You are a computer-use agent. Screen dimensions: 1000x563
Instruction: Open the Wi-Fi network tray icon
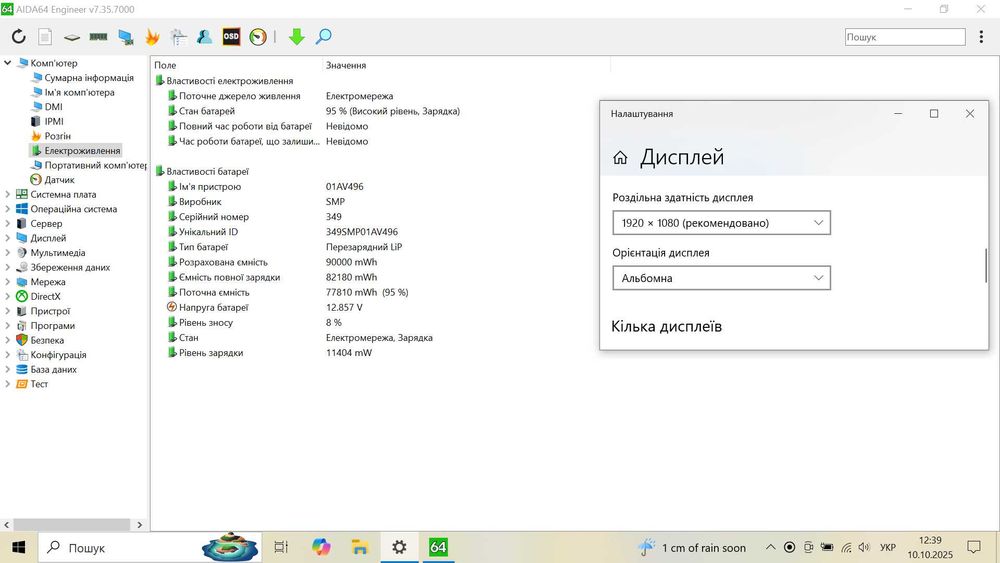tap(846, 547)
